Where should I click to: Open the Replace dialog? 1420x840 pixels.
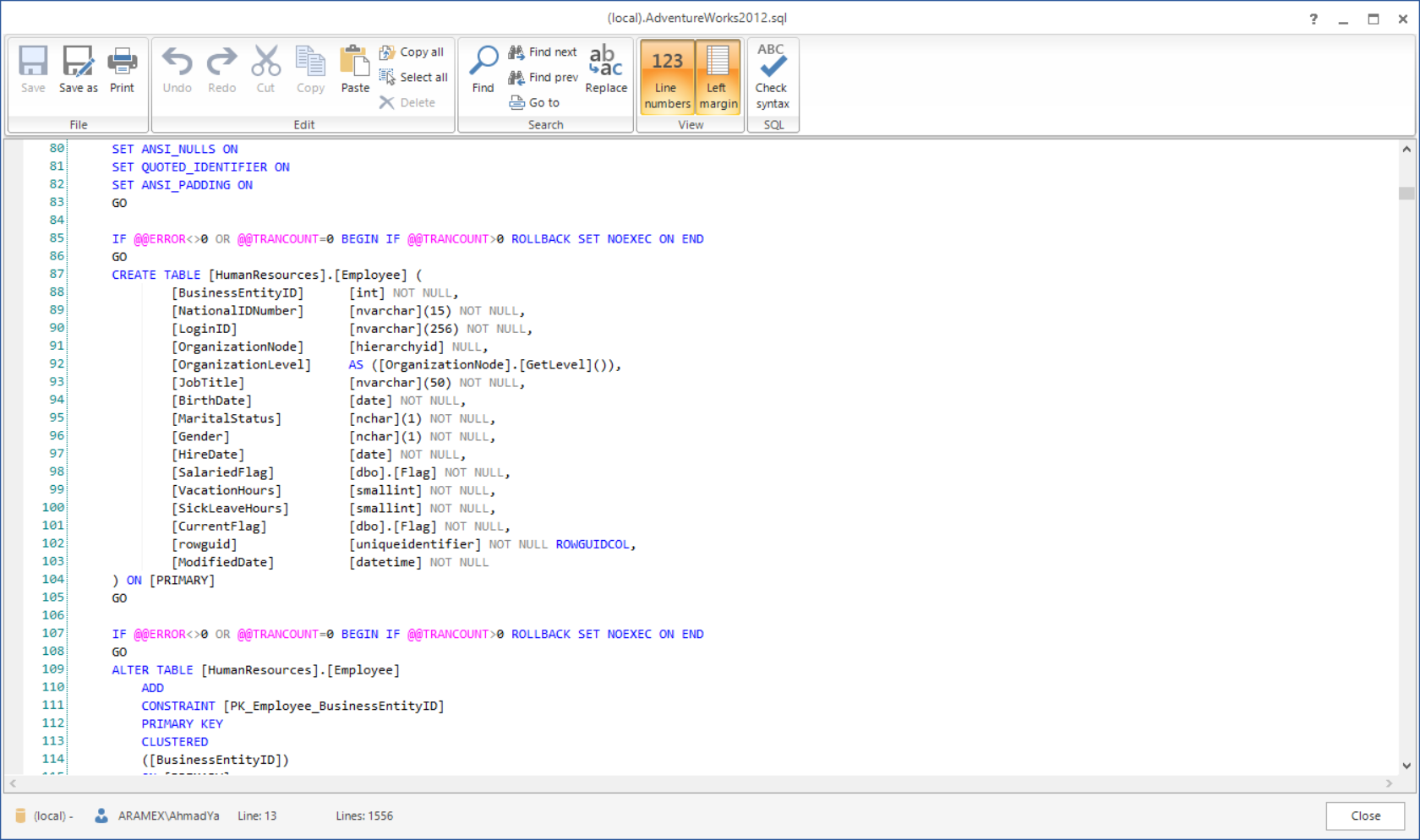click(605, 70)
